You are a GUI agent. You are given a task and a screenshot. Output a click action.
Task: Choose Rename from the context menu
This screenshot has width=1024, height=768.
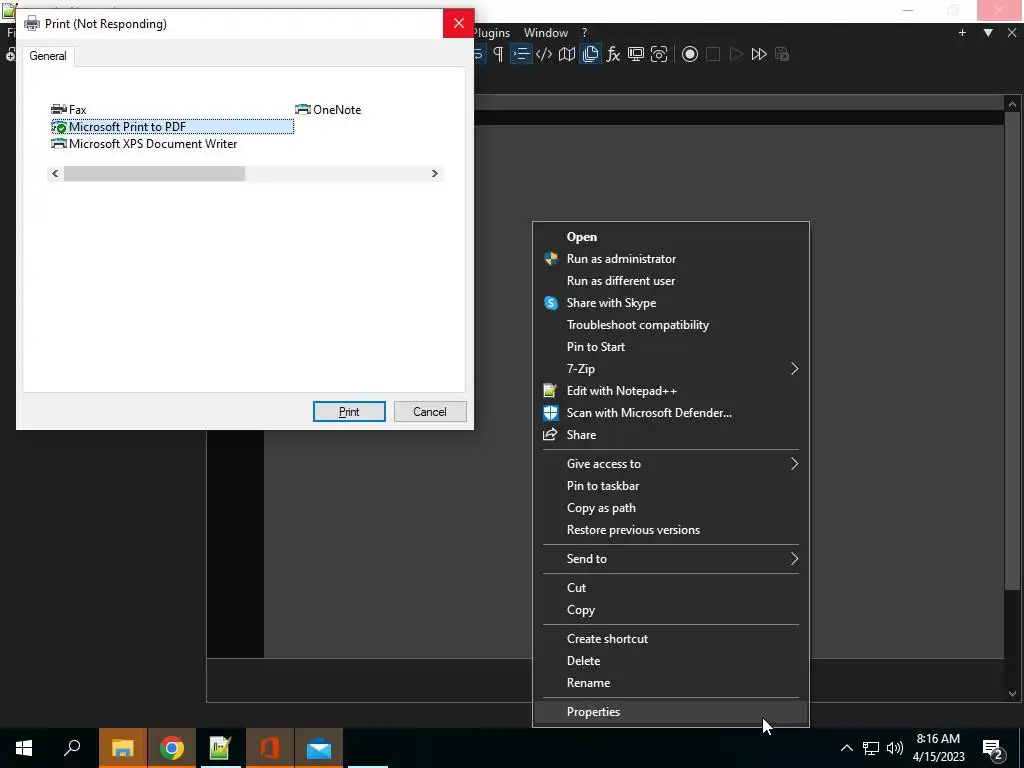coord(671,683)
